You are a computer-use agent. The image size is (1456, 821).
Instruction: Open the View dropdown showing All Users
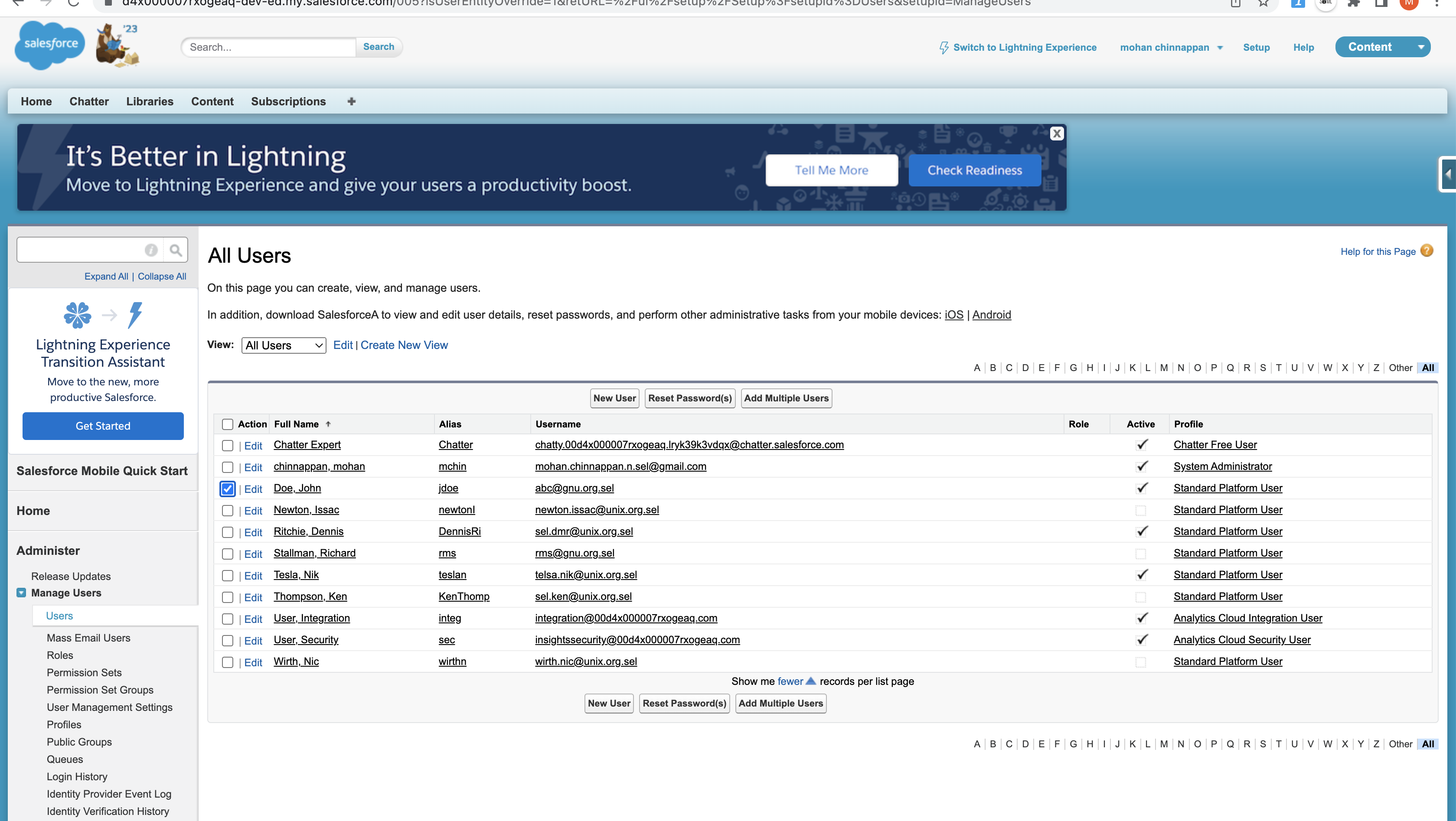point(284,345)
